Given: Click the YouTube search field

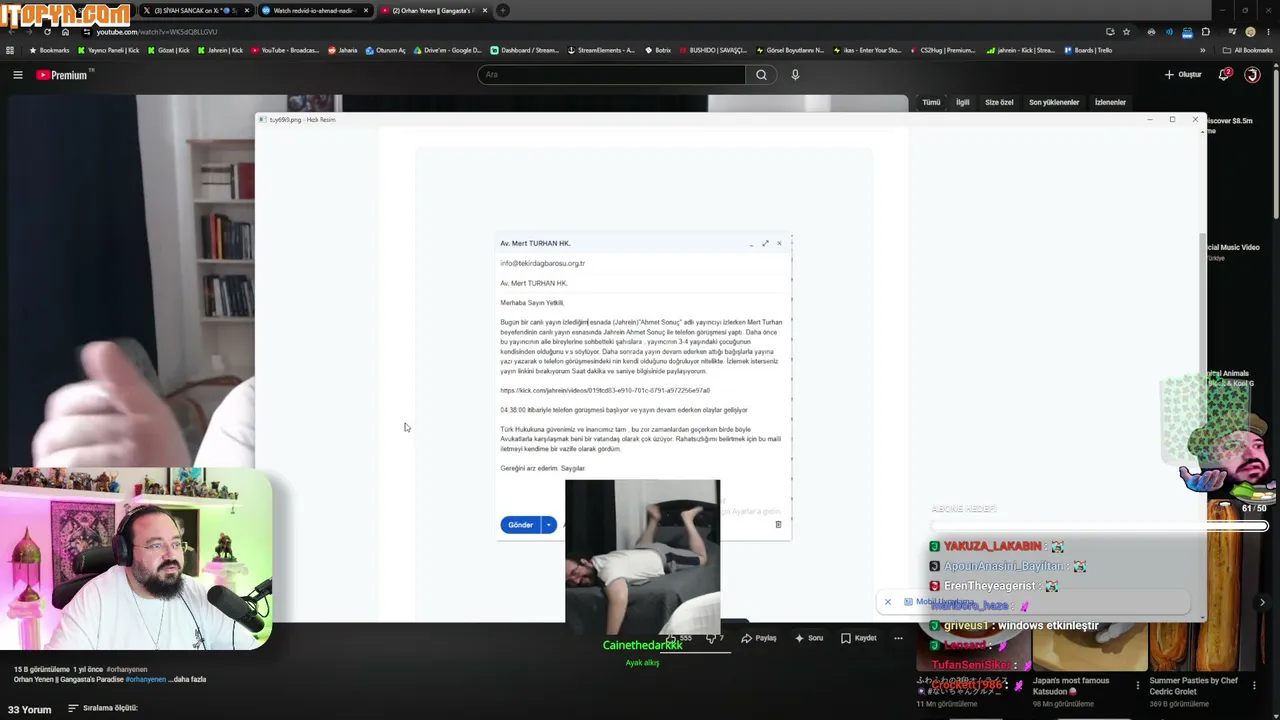Looking at the screenshot, I should (612, 75).
